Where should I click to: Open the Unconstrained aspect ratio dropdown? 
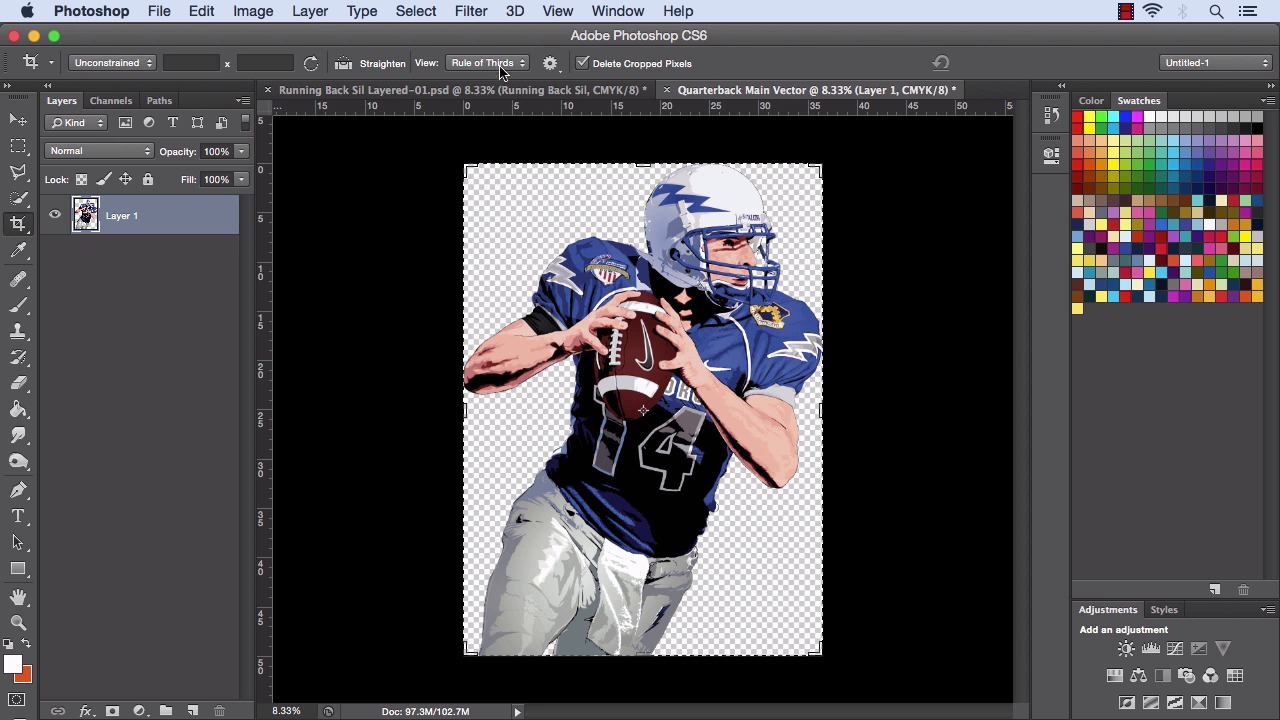click(112, 63)
